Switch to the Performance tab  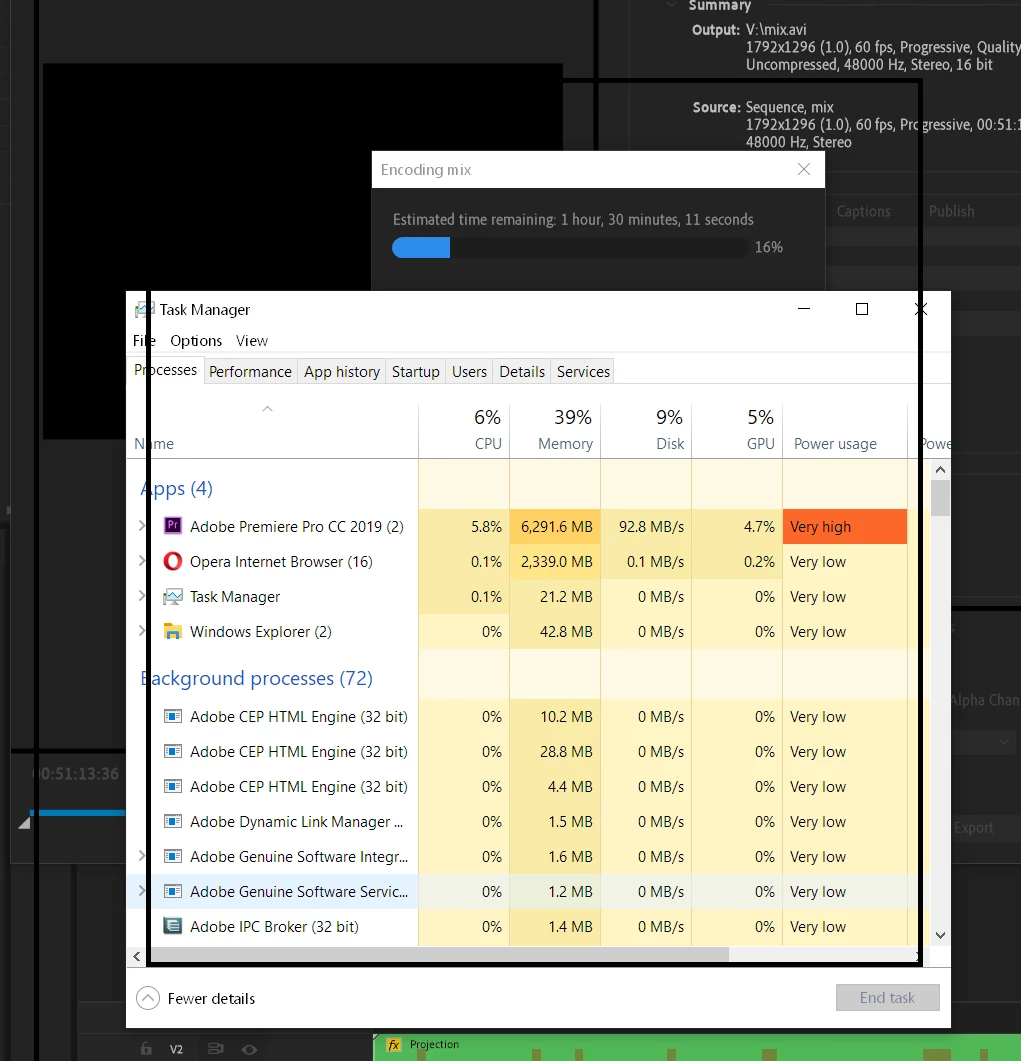(x=250, y=371)
